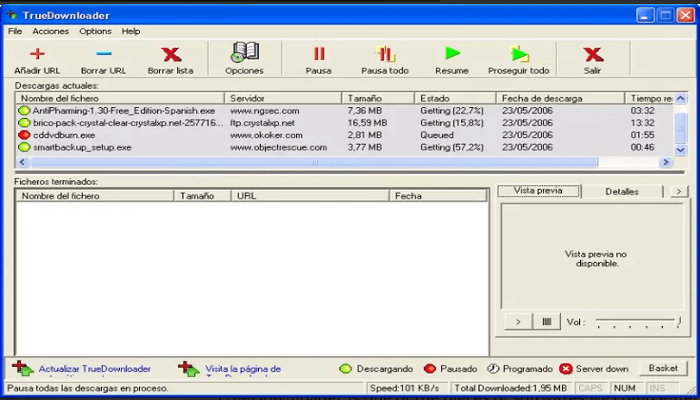
Task: Select AntiPharming-1.30-Free_Edition-Spanish.exe row
Action: coord(345,110)
